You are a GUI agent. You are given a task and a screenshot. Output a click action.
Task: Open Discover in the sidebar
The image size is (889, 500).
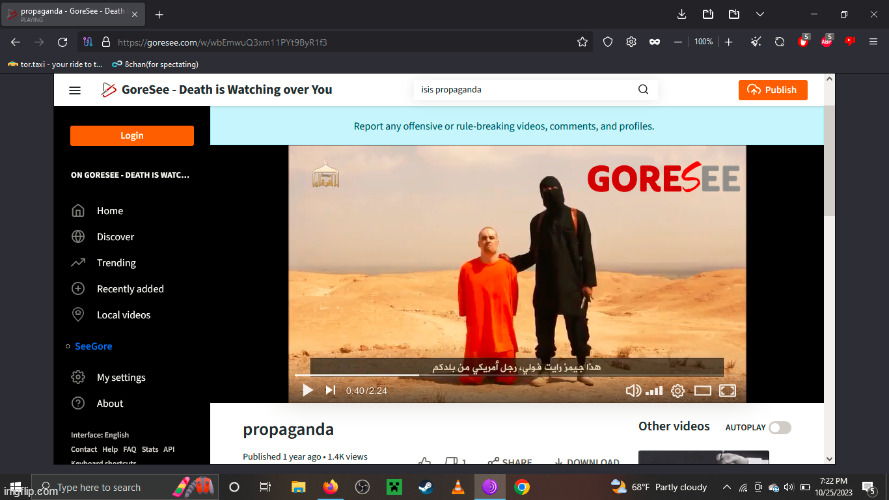pyautogui.click(x=115, y=236)
